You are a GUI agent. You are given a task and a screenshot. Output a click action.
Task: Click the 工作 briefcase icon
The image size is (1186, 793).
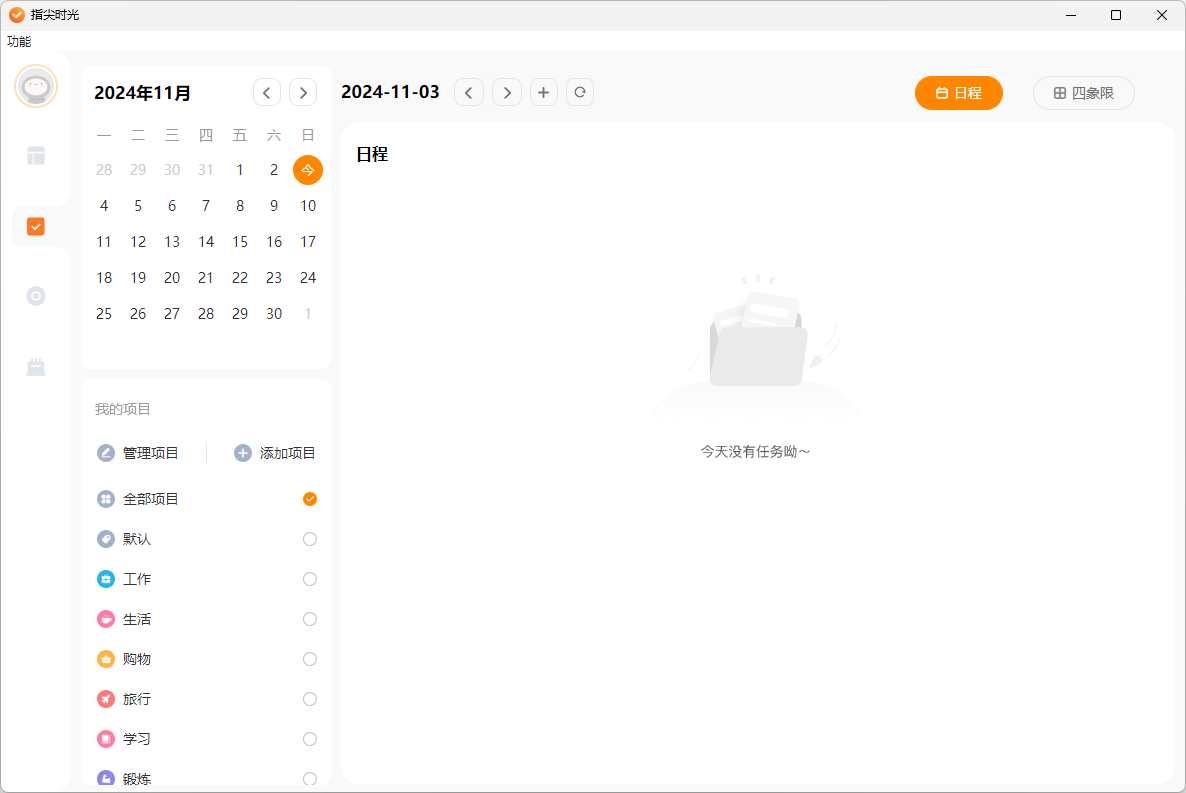coord(106,579)
